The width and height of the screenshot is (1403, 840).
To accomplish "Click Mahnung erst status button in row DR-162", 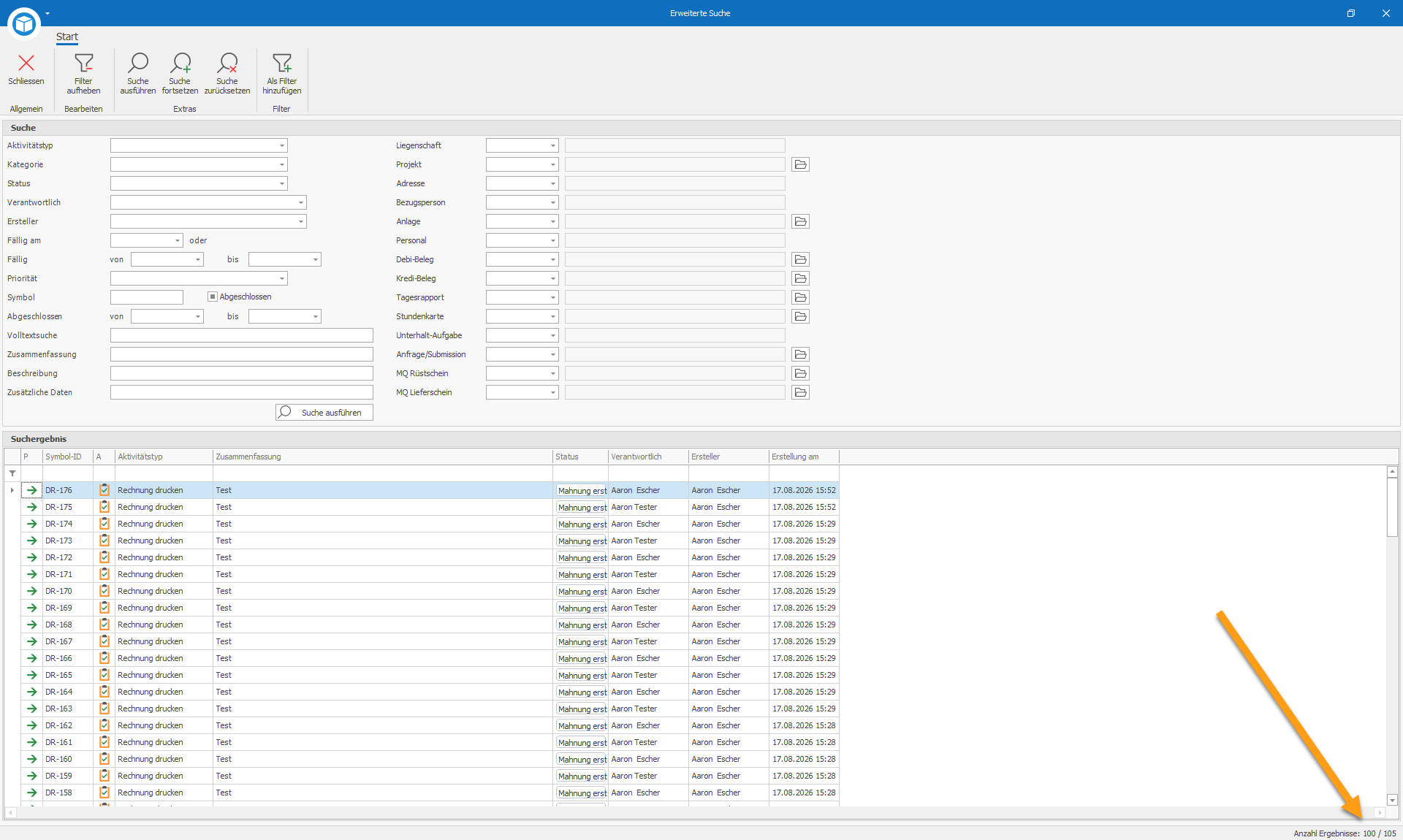I will [582, 726].
